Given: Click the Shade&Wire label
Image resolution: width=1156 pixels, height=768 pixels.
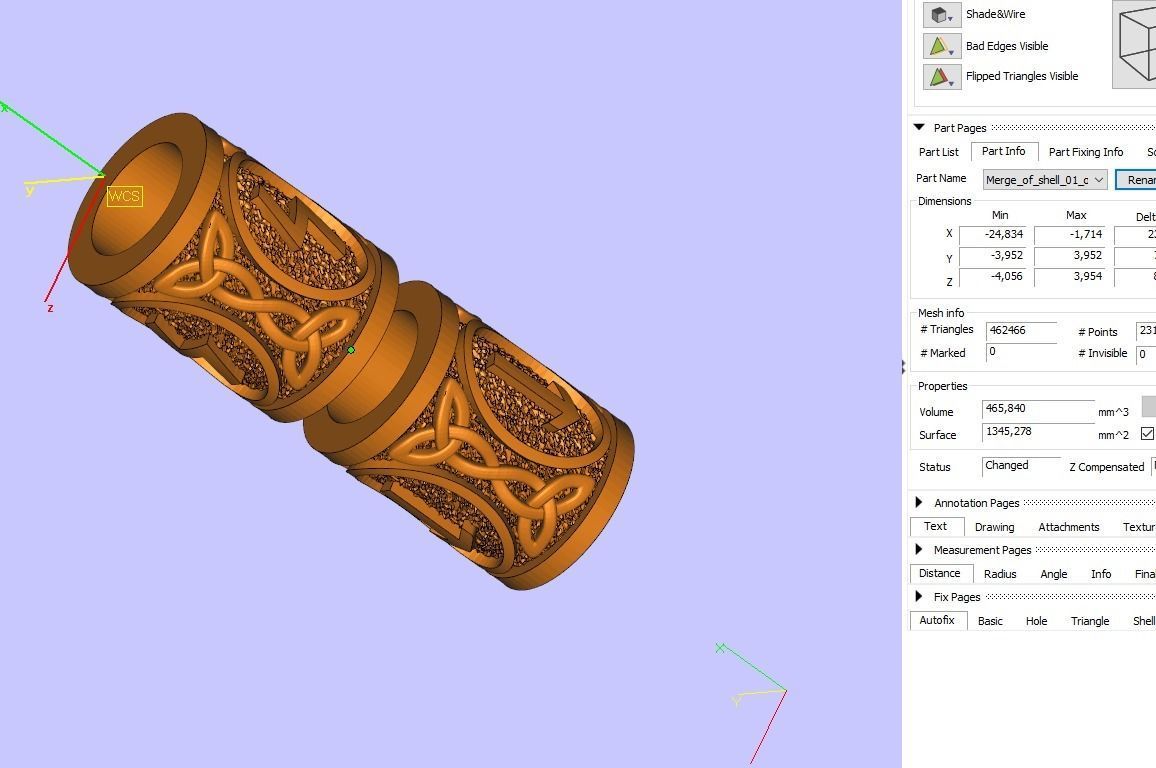Looking at the screenshot, I should [995, 14].
